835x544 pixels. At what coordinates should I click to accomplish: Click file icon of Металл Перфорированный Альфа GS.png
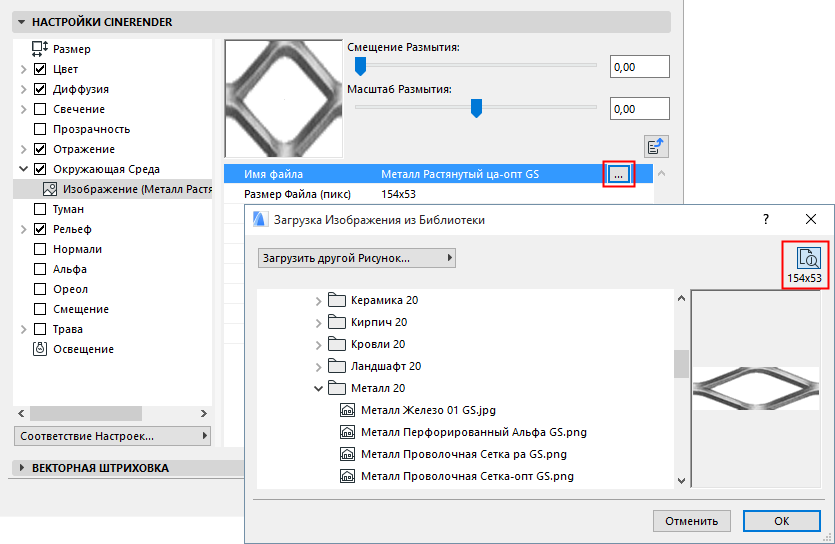pos(347,432)
